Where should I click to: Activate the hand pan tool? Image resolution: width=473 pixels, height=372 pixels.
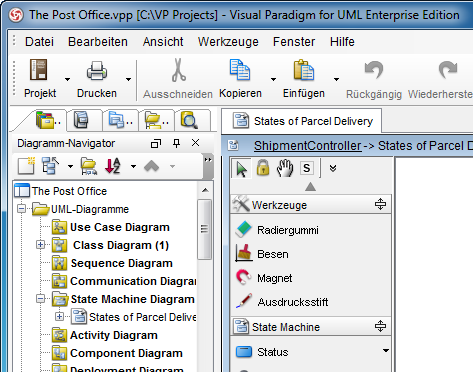(x=285, y=168)
